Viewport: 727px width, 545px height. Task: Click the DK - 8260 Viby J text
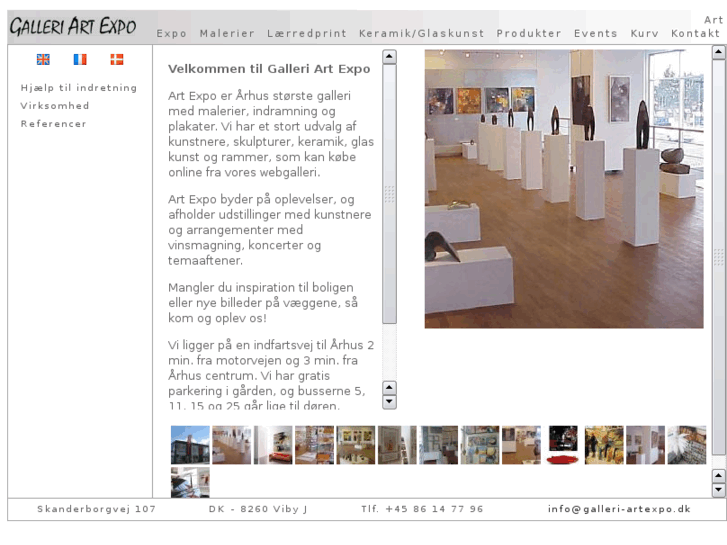258,509
